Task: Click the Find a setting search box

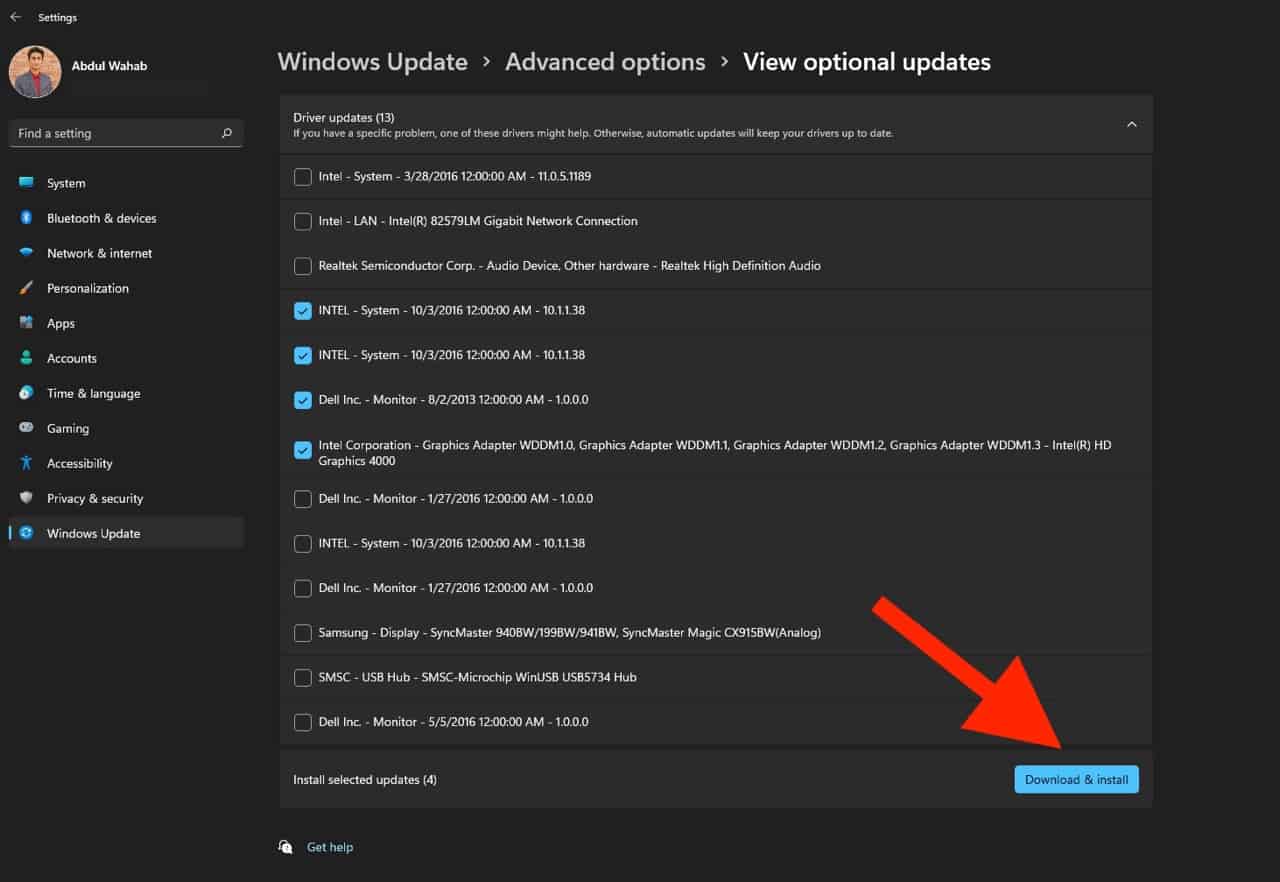Action: [x=126, y=133]
